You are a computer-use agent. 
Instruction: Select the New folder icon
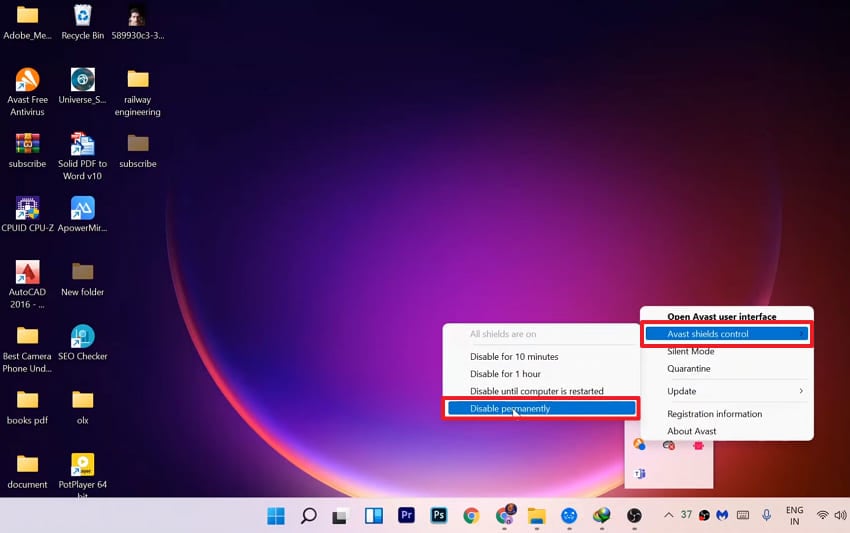pyautogui.click(x=82, y=278)
